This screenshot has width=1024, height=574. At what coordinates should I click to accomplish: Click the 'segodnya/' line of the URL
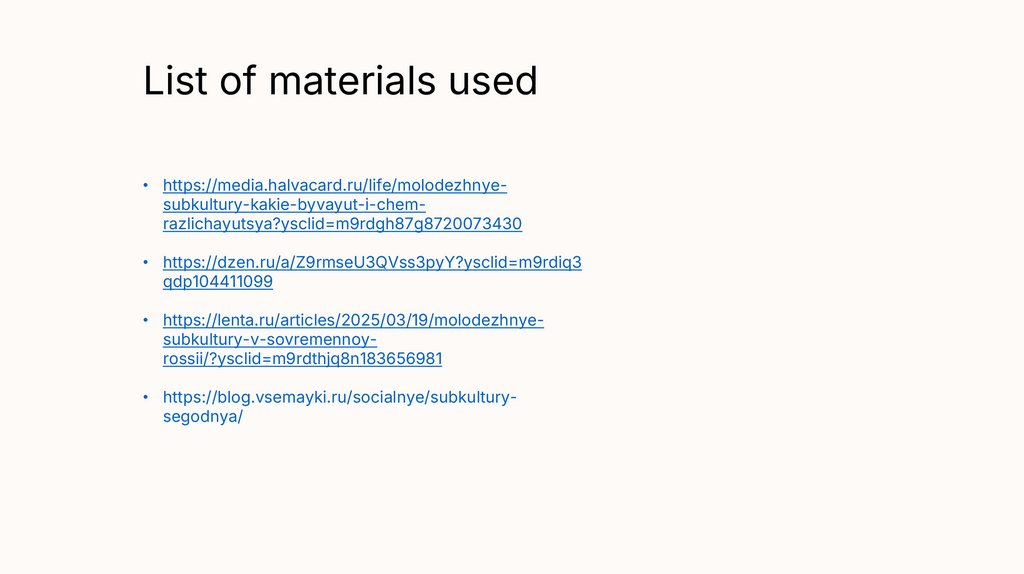click(202, 416)
